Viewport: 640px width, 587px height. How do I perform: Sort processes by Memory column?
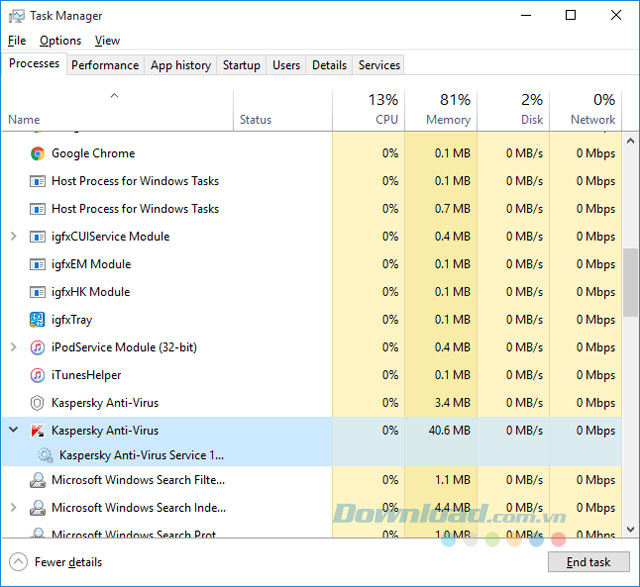pos(441,110)
